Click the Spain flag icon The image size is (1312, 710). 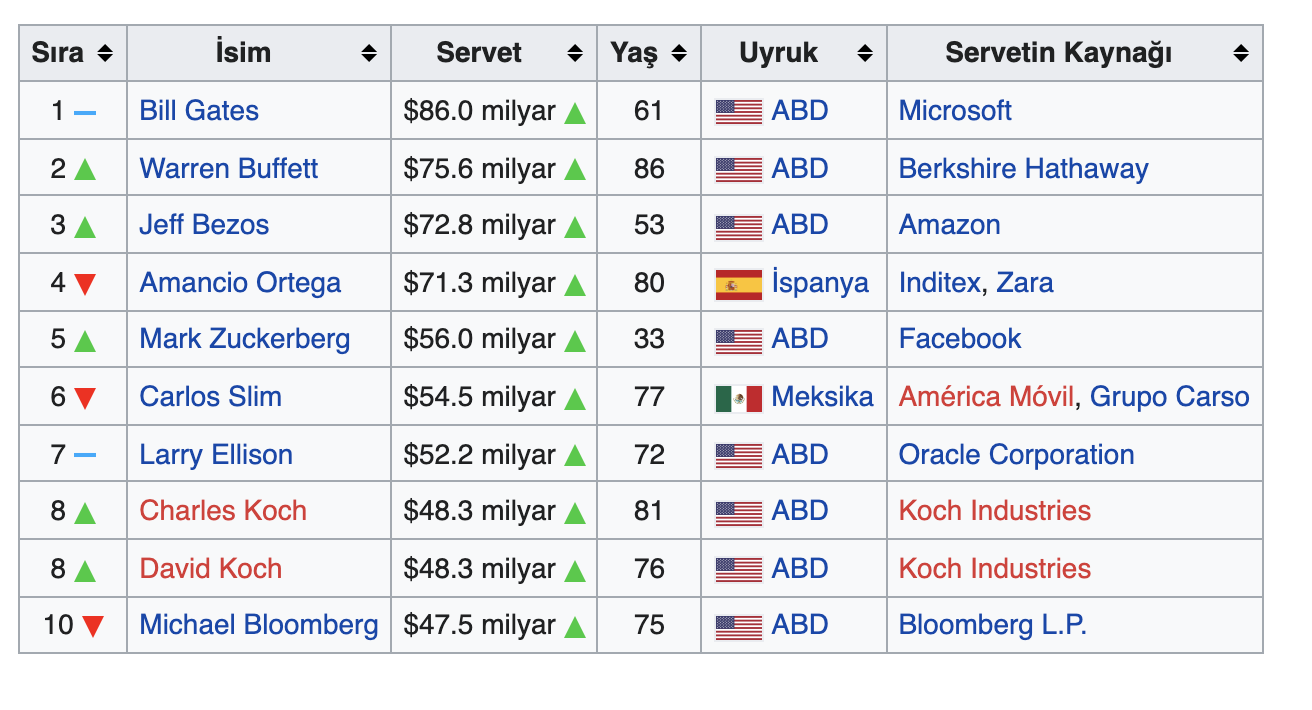[x=738, y=284]
